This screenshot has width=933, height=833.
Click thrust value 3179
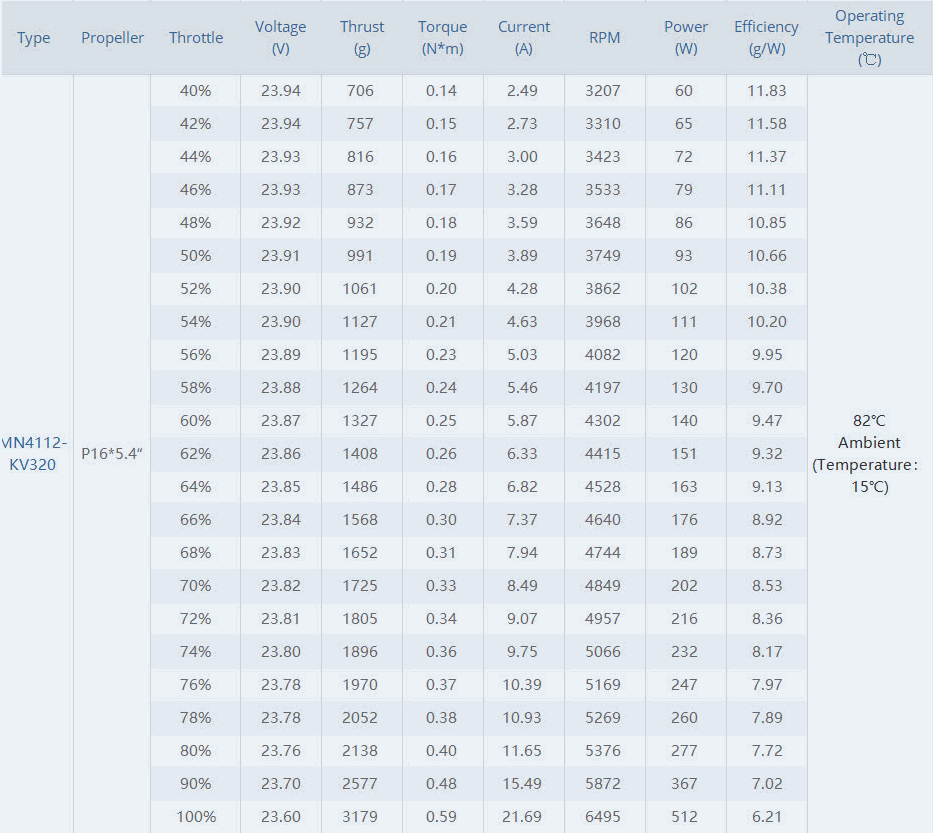(x=360, y=816)
